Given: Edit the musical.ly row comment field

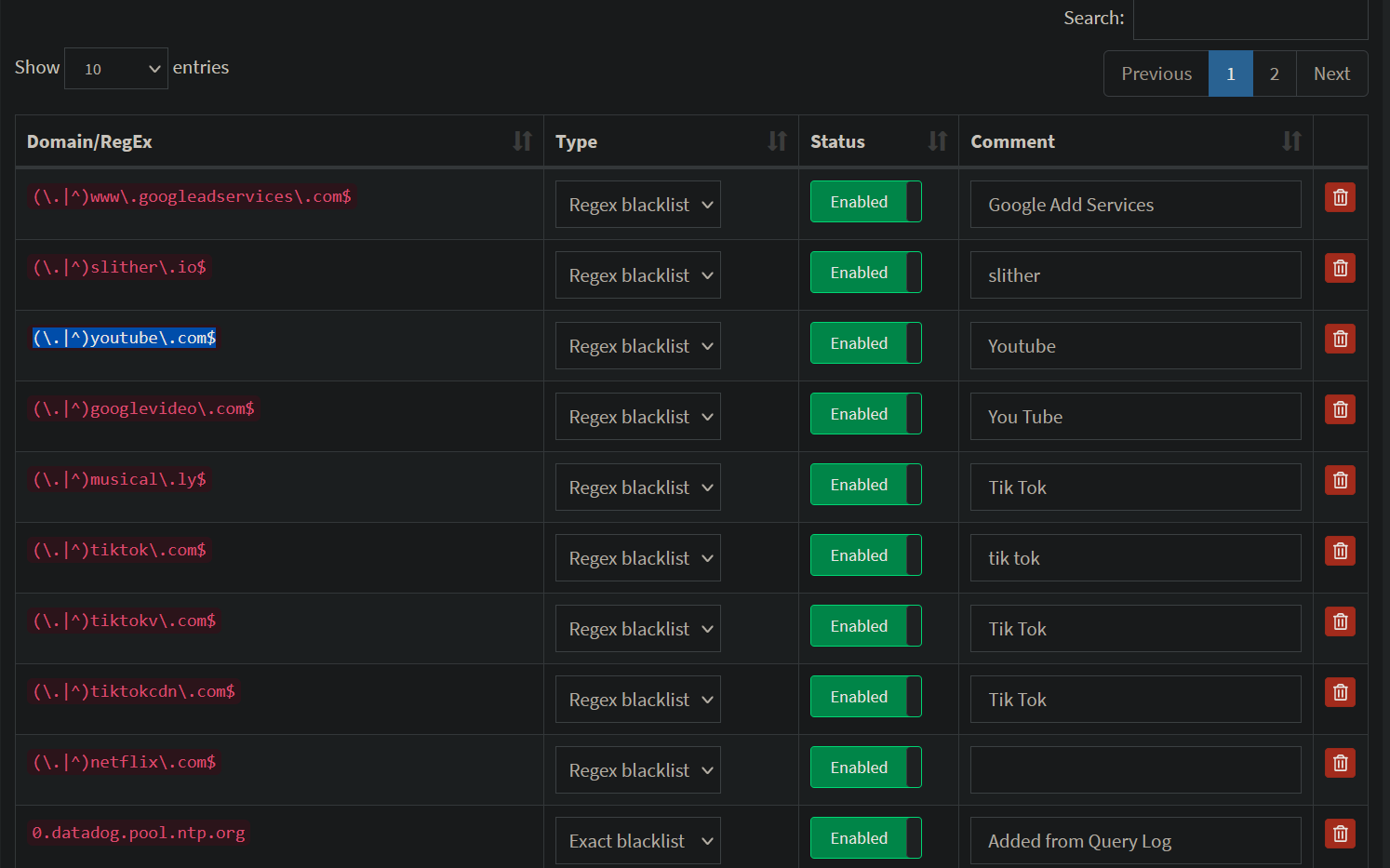Looking at the screenshot, I should coord(1136,487).
